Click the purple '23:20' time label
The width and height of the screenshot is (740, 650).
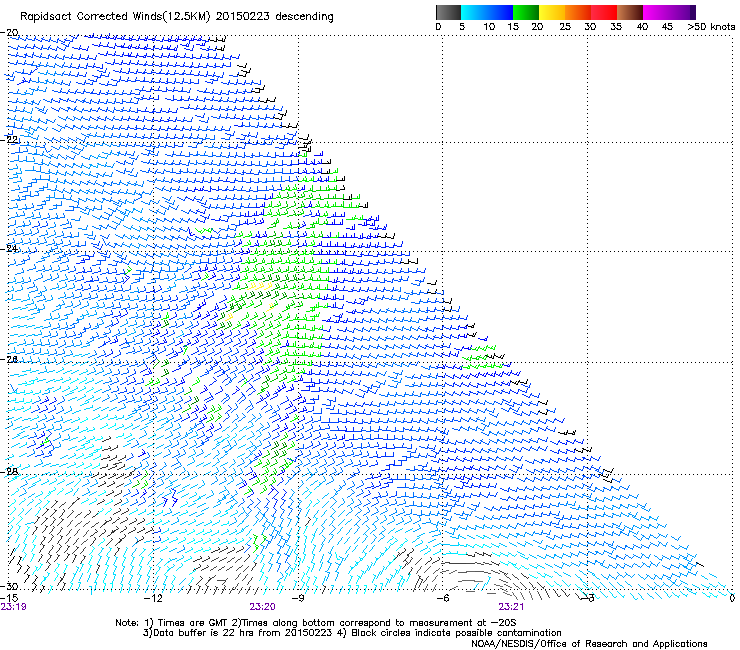pyautogui.click(x=262, y=607)
